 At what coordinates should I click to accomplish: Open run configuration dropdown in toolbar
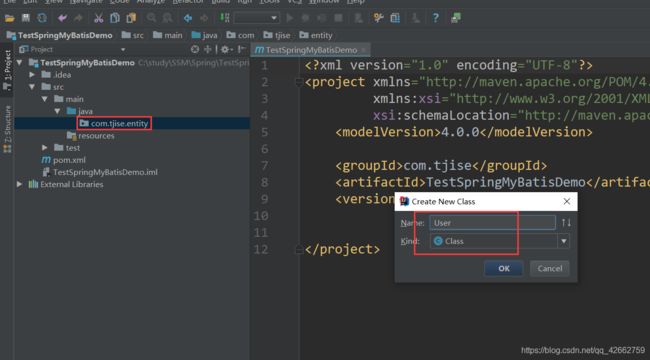[x=257, y=18]
